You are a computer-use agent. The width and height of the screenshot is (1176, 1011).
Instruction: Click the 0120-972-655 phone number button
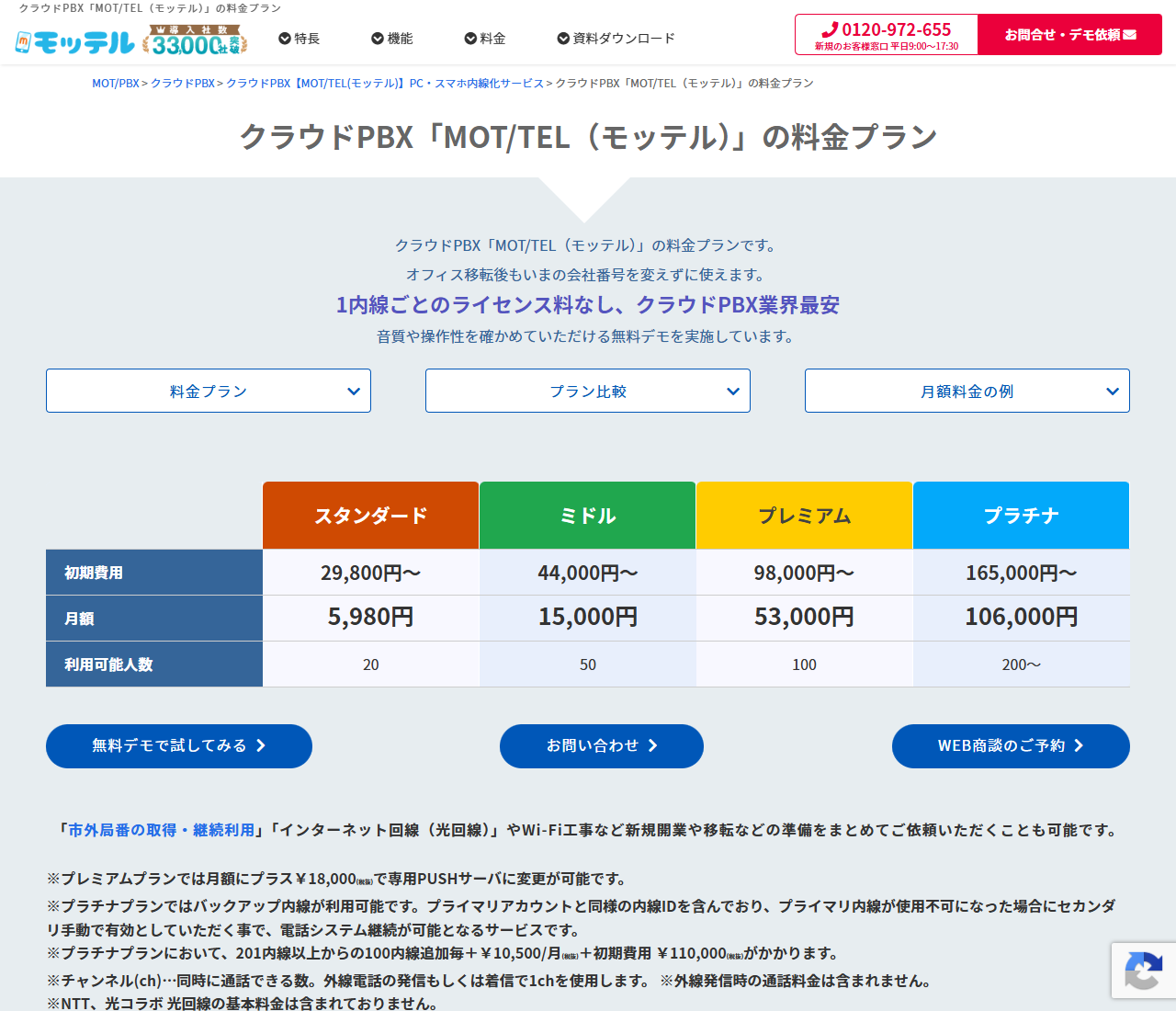coord(887,35)
